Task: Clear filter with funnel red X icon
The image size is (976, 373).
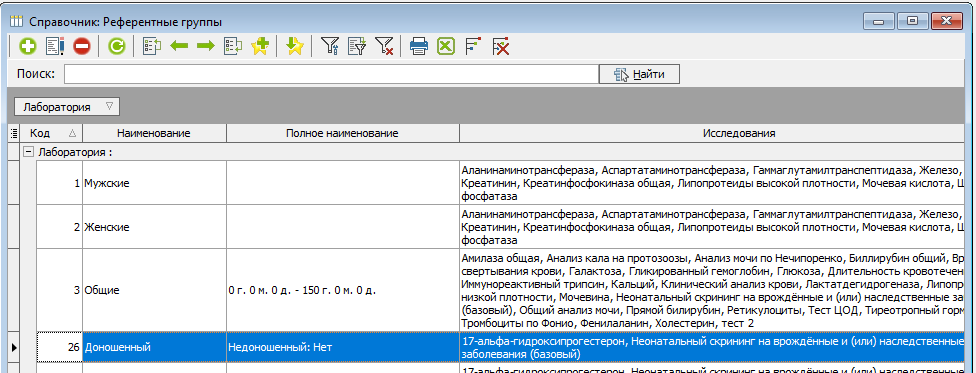Action: tap(384, 46)
